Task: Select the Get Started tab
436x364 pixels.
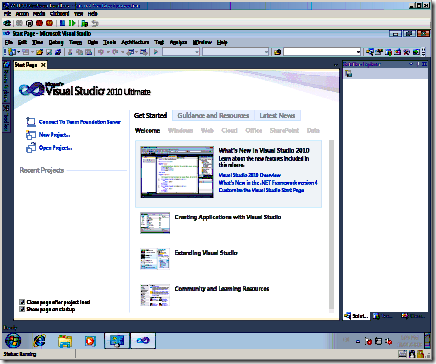Action: [x=150, y=116]
